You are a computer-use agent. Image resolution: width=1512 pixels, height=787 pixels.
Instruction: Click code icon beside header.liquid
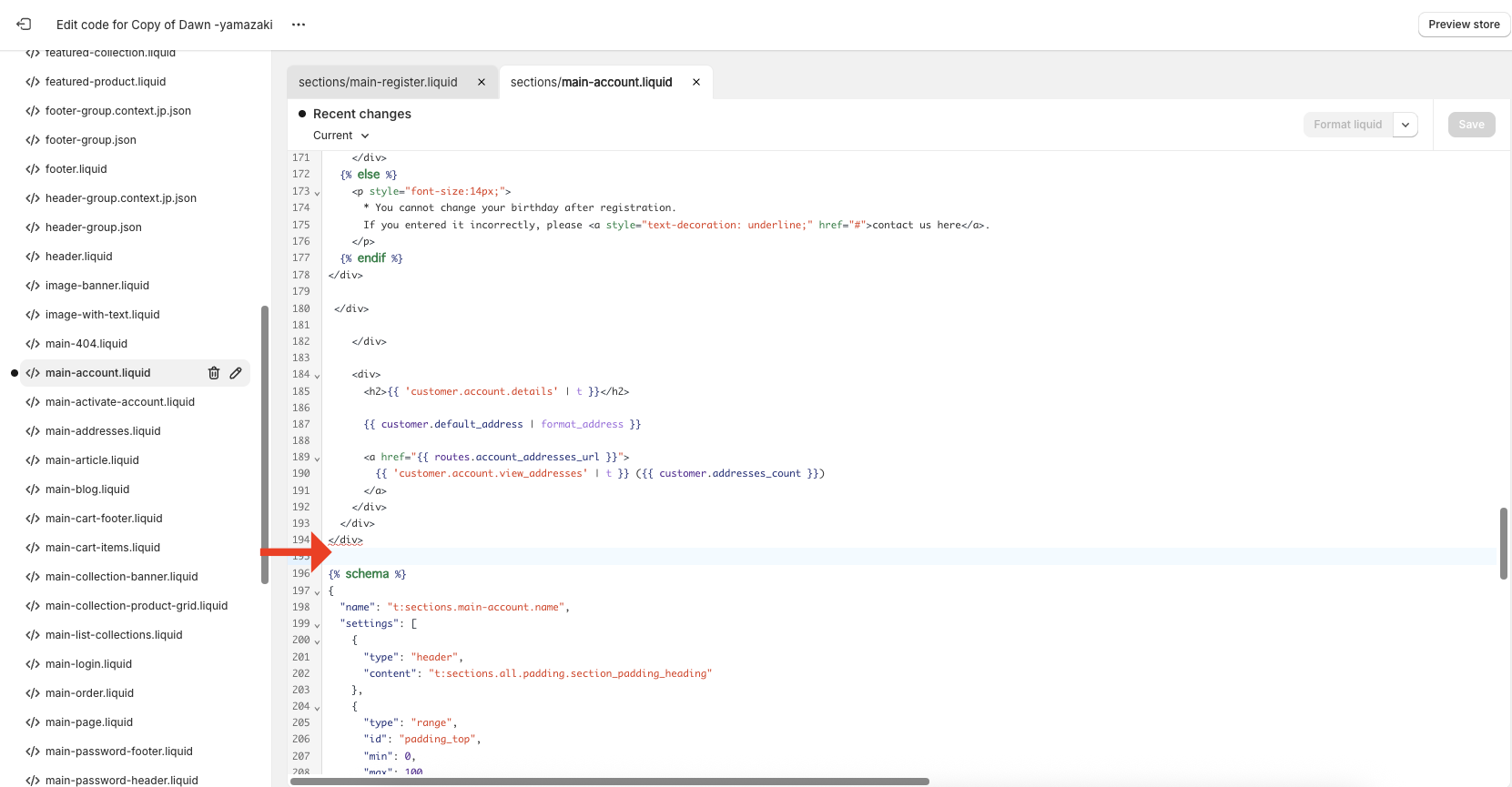click(33, 257)
